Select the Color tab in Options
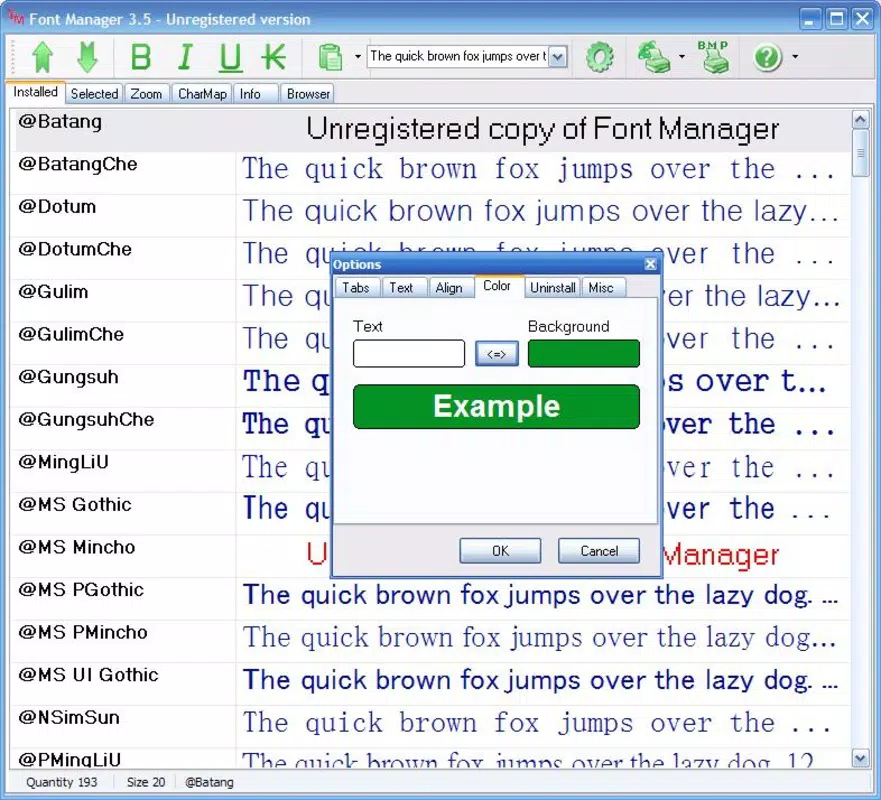881x800 pixels. pyautogui.click(x=497, y=286)
